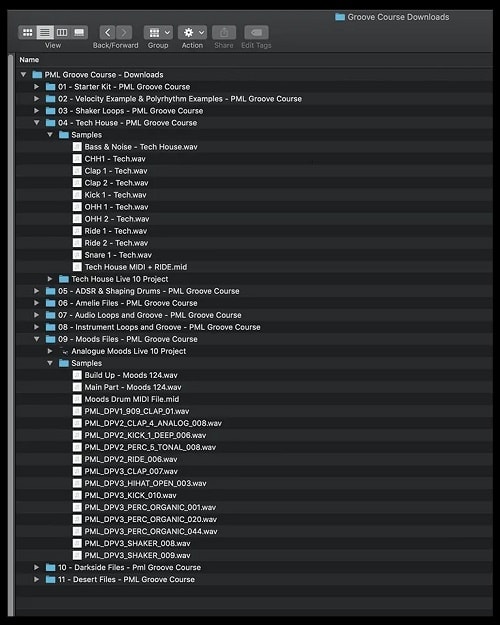Go back with left chevron button
Screen dimensions: 500x625
[107, 32]
